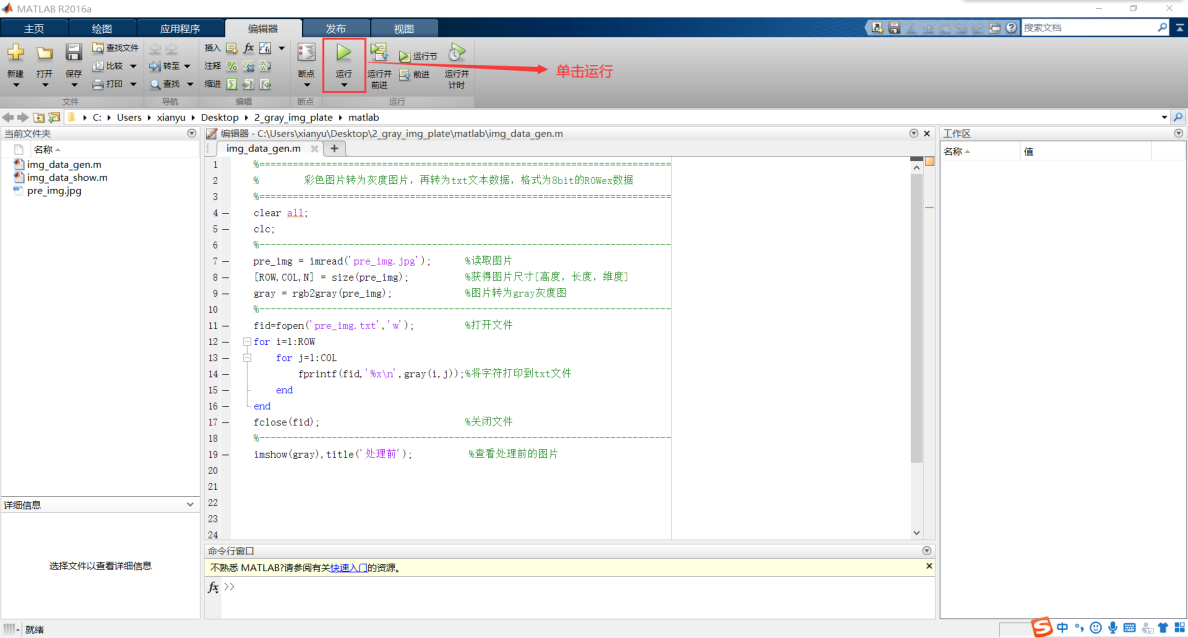Click the Save (保存) floppy disk icon

point(73,53)
